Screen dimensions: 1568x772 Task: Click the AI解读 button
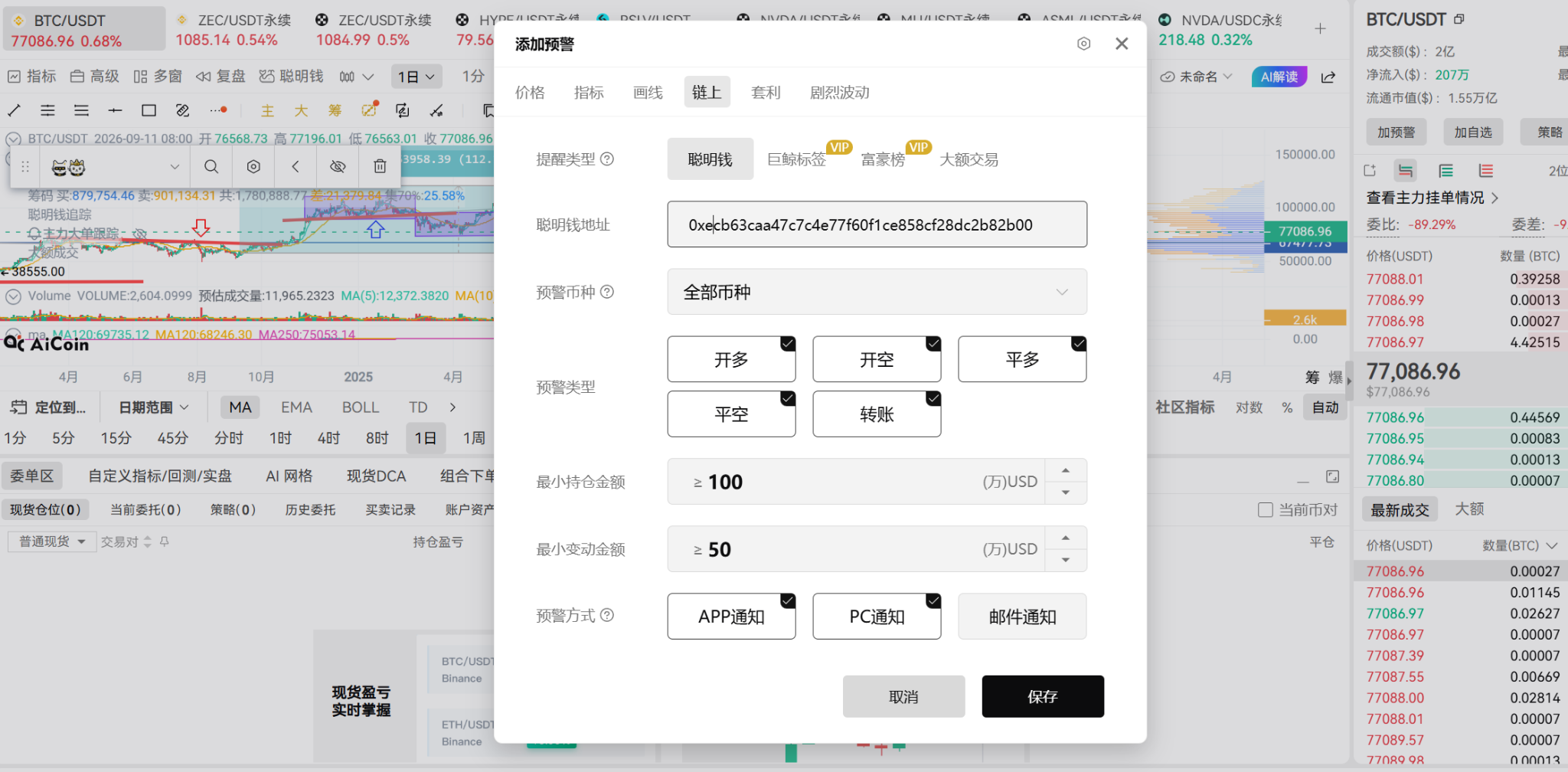pyautogui.click(x=1279, y=77)
